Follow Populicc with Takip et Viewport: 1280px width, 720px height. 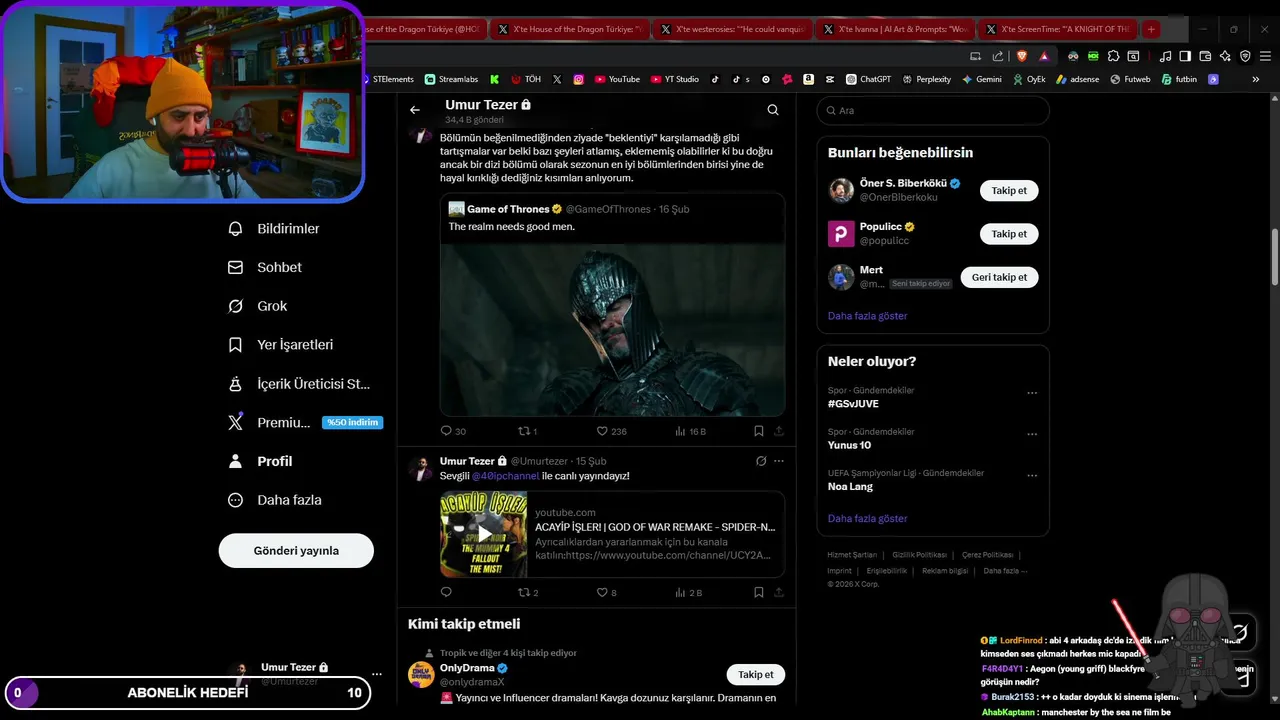click(x=1009, y=234)
